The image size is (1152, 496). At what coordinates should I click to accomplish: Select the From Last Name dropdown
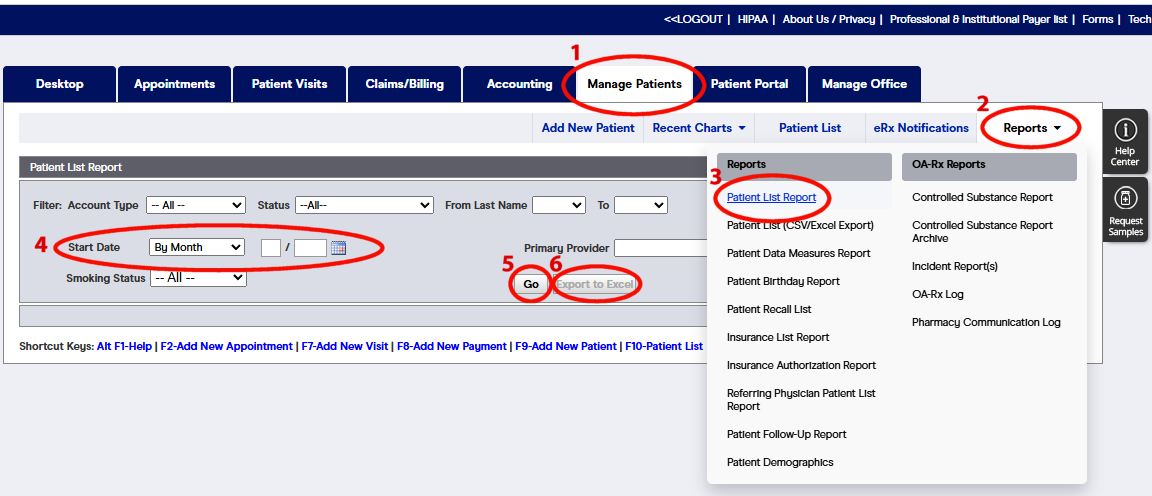558,205
